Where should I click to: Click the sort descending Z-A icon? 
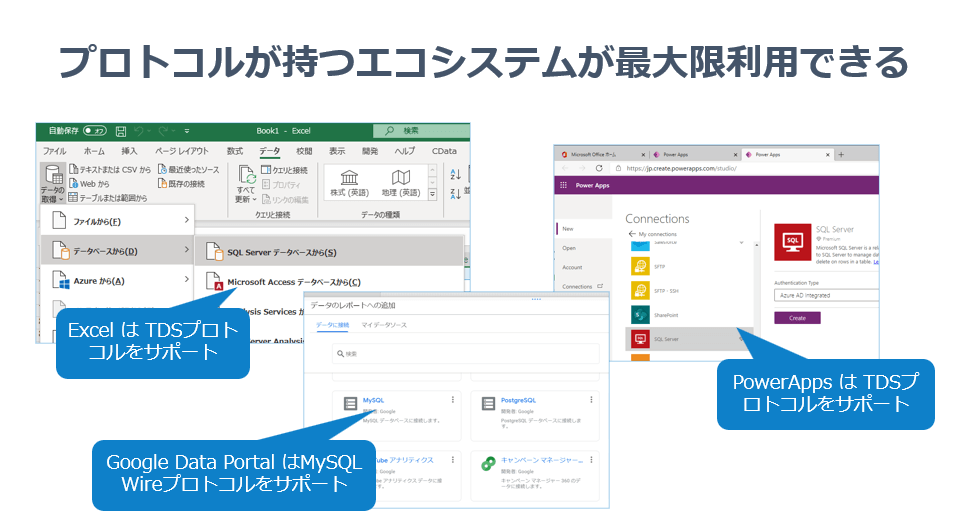tap(455, 194)
